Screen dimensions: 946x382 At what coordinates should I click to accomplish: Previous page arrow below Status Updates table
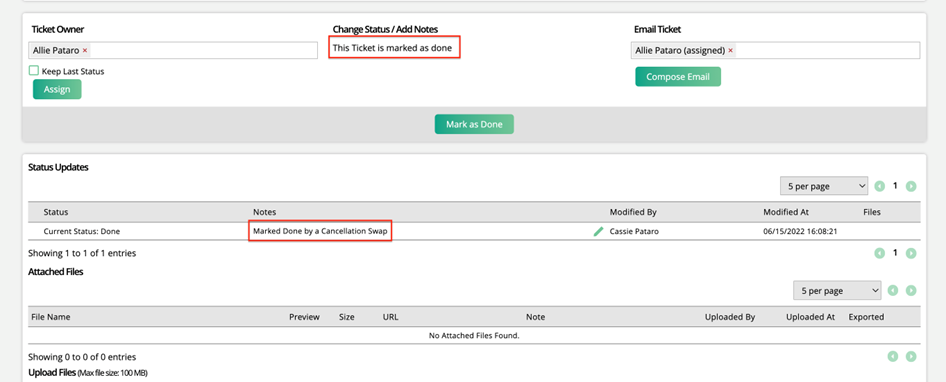click(x=880, y=253)
